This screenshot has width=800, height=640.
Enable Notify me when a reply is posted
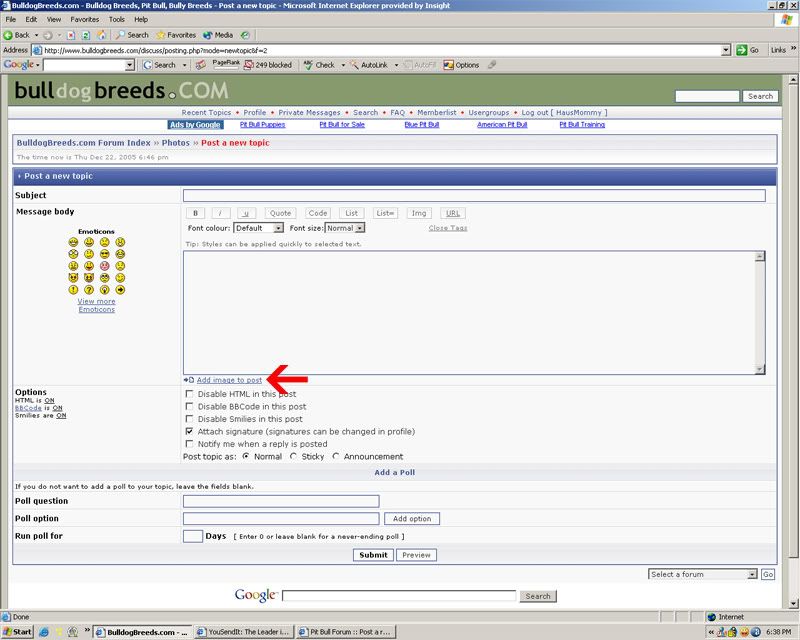pos(189,444)
